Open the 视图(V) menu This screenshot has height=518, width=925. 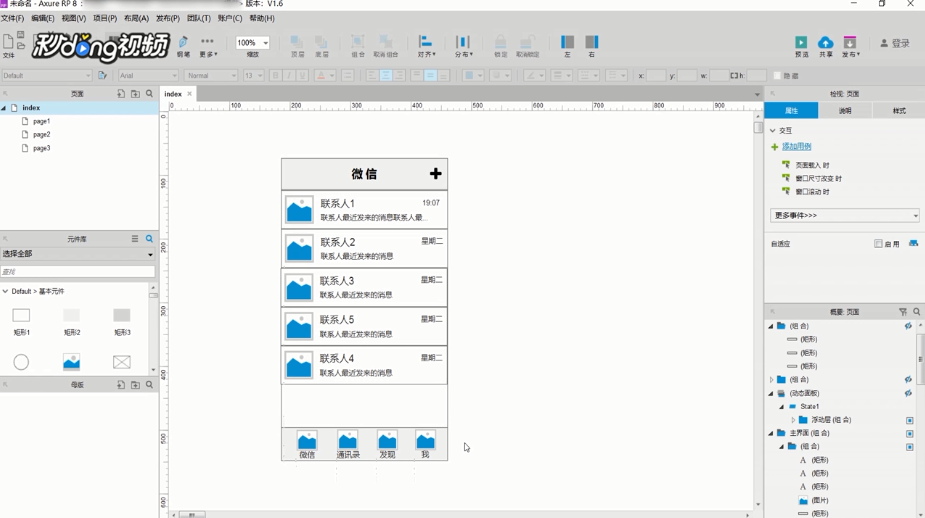pos(74,18)
